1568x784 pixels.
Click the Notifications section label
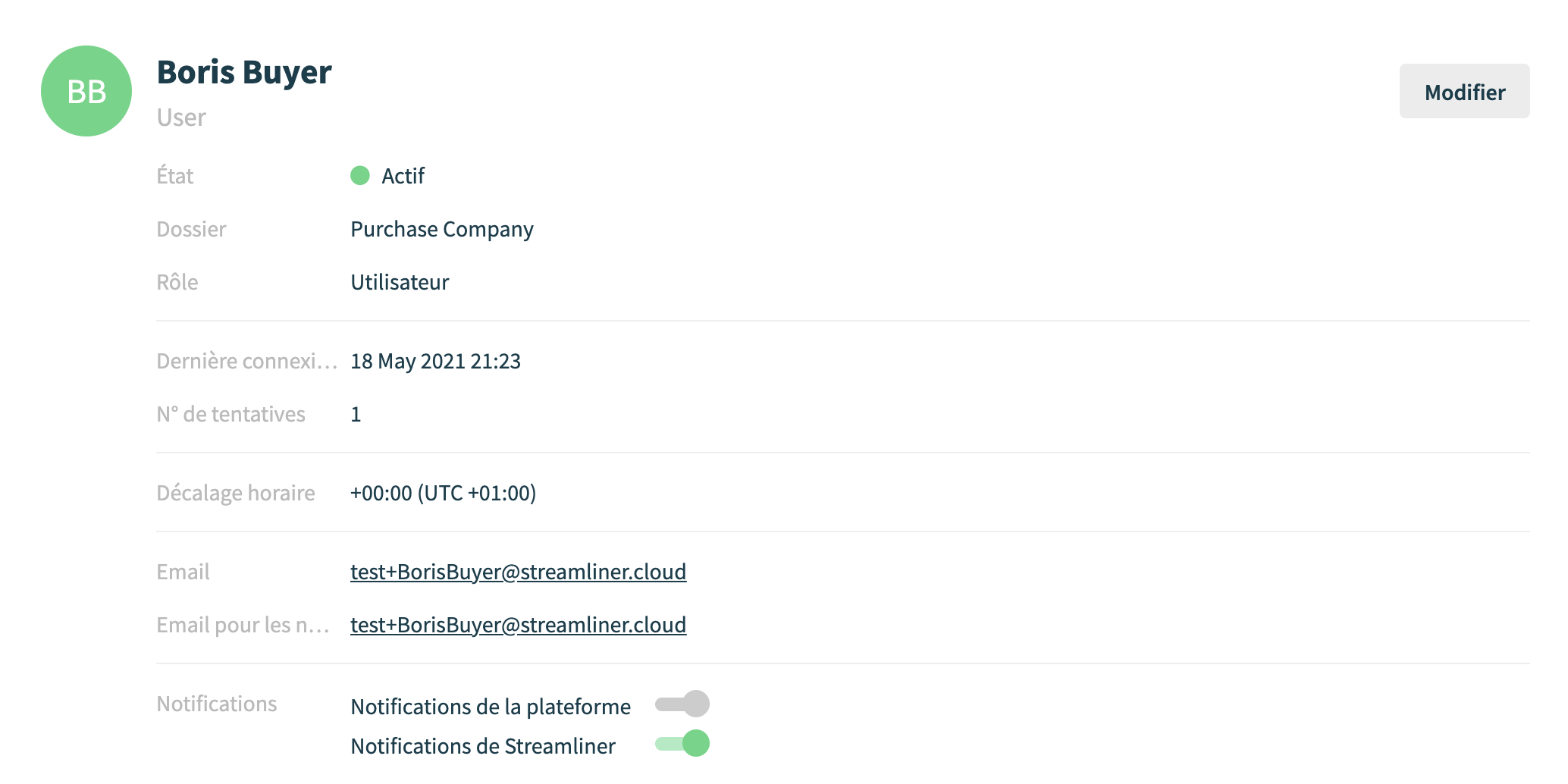[x=217, y=704]
